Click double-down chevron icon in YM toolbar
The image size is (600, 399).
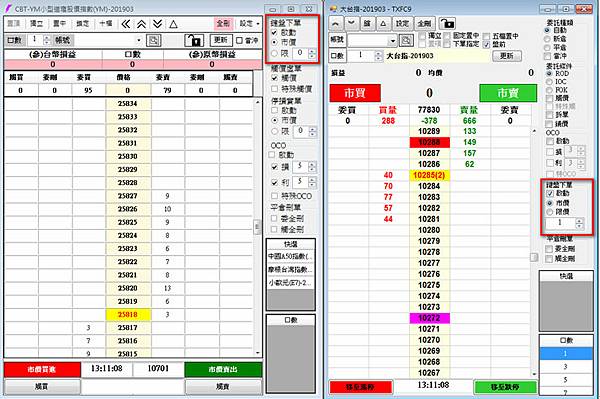click(x=157, y=24)
